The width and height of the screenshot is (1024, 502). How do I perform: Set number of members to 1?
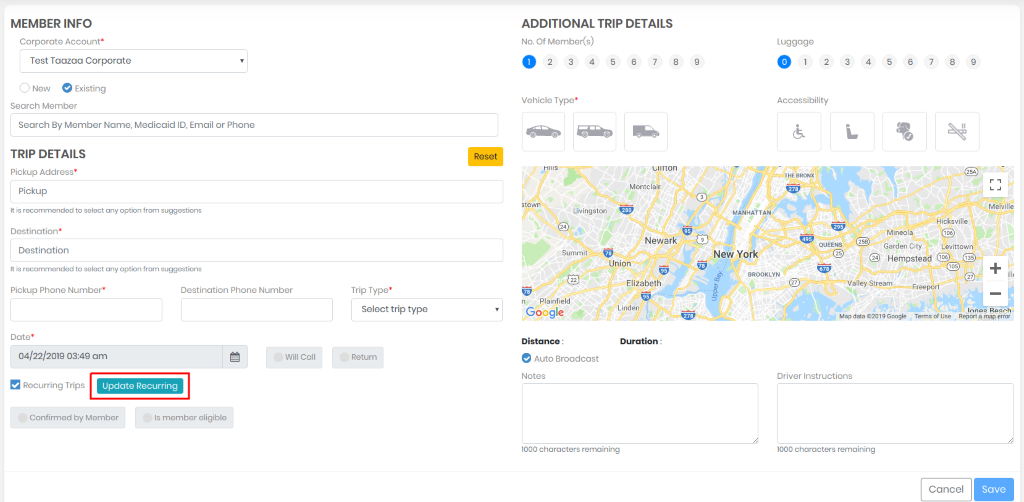tap(529, 62)
